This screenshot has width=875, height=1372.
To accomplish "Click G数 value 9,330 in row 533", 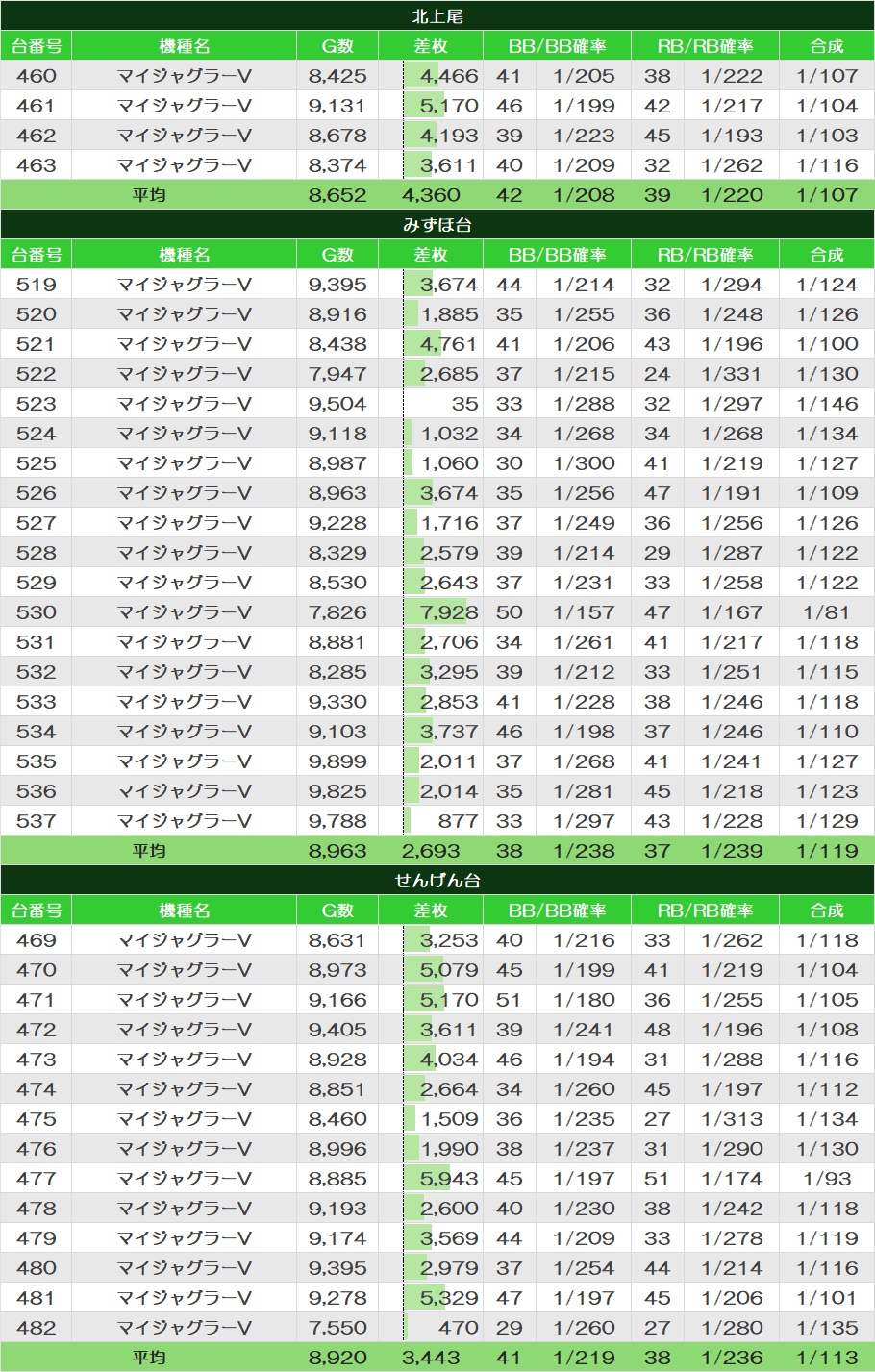I will (x=337, y=702).
